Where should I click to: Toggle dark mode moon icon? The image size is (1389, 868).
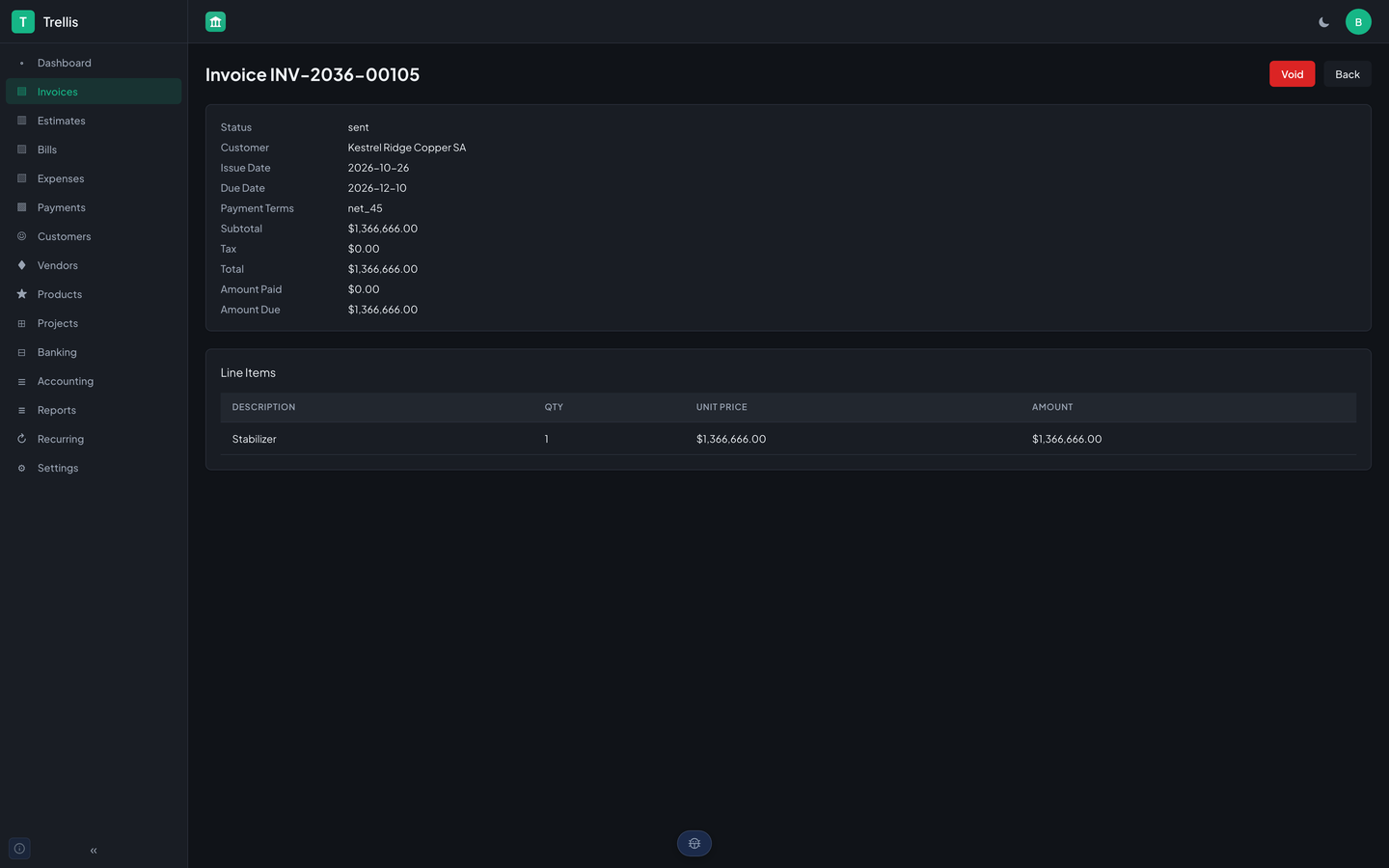click(x=1323, y=22)
